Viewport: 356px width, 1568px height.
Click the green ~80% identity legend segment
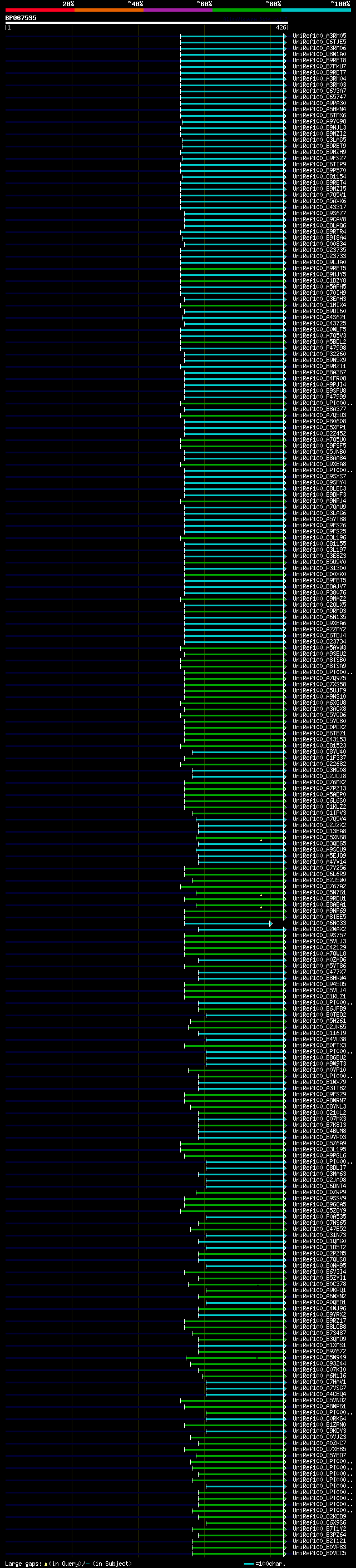tap(247, 10)
